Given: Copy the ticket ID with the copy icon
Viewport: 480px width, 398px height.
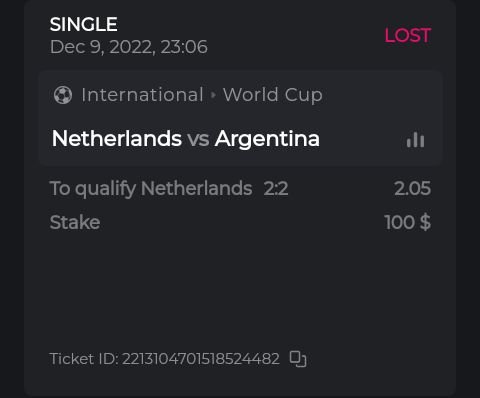Looking at the screenshot, I should pos(298,359).
